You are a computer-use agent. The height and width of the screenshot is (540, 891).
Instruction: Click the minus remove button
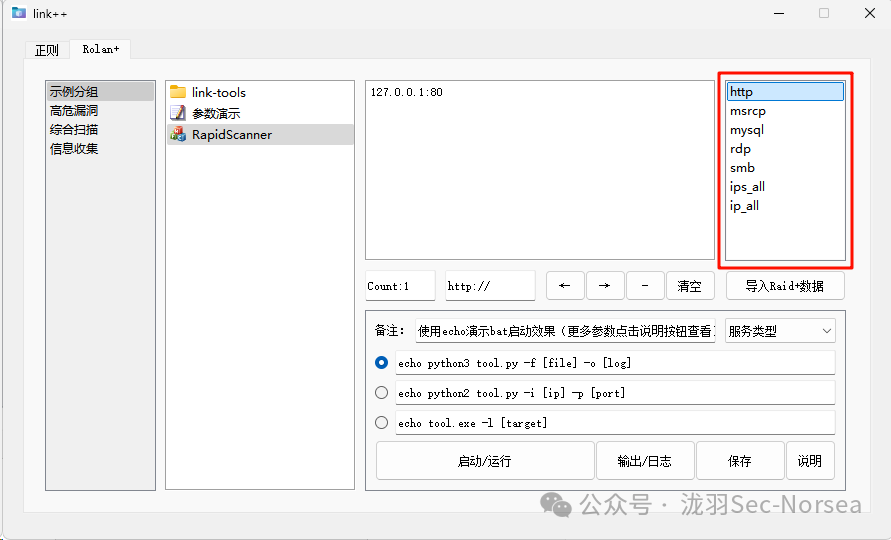click(645, 286)
